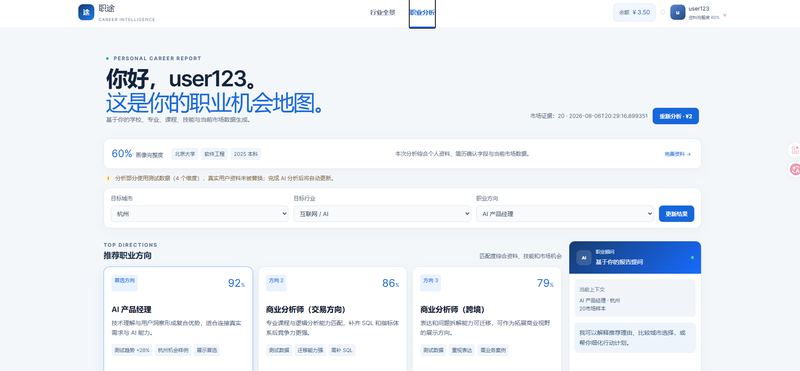Click the 重新分析 ¥2 button
Screen dimensions: 800x371
[676, 116]
